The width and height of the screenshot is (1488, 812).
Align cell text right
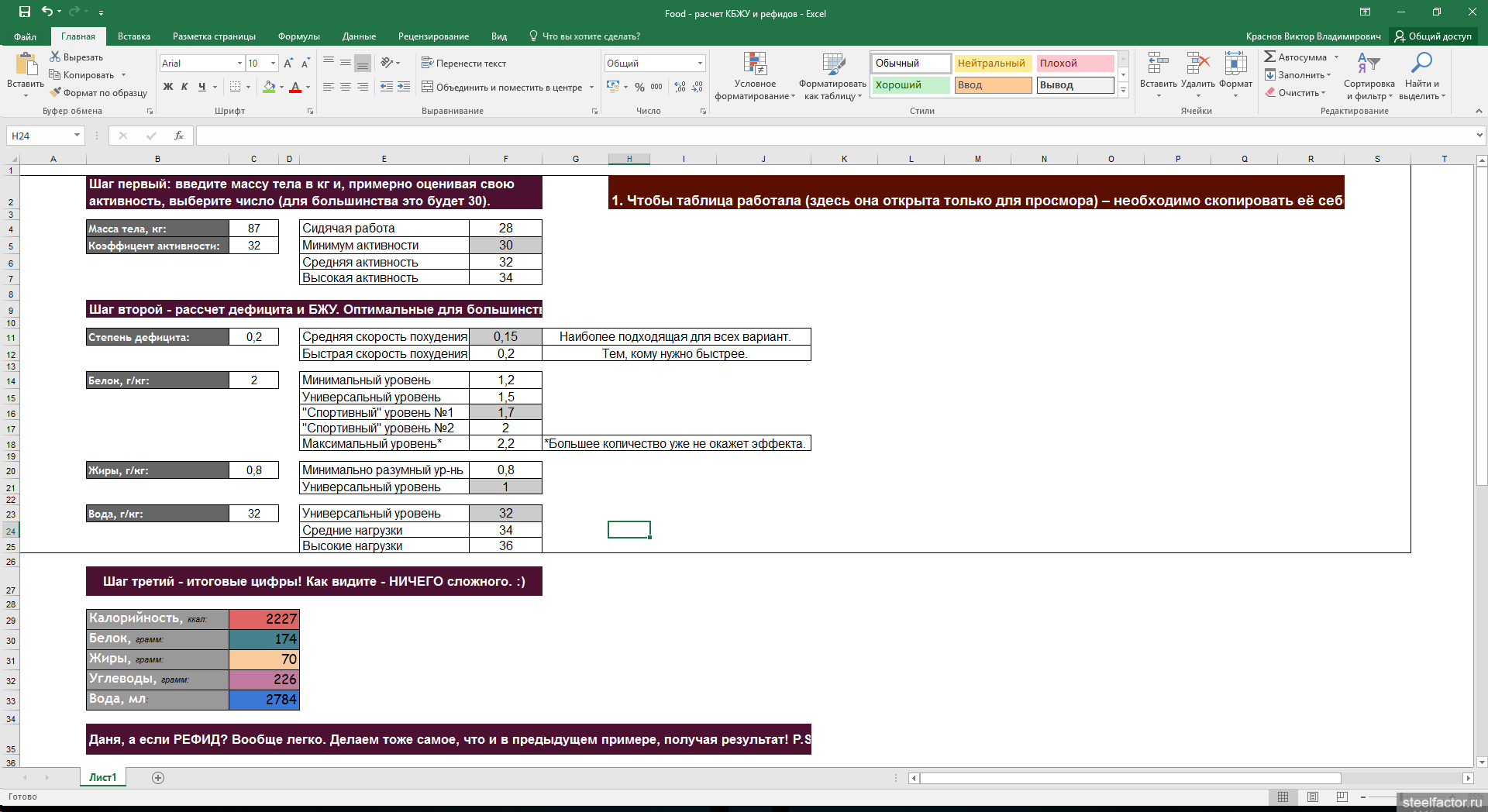tap(363, 87)
